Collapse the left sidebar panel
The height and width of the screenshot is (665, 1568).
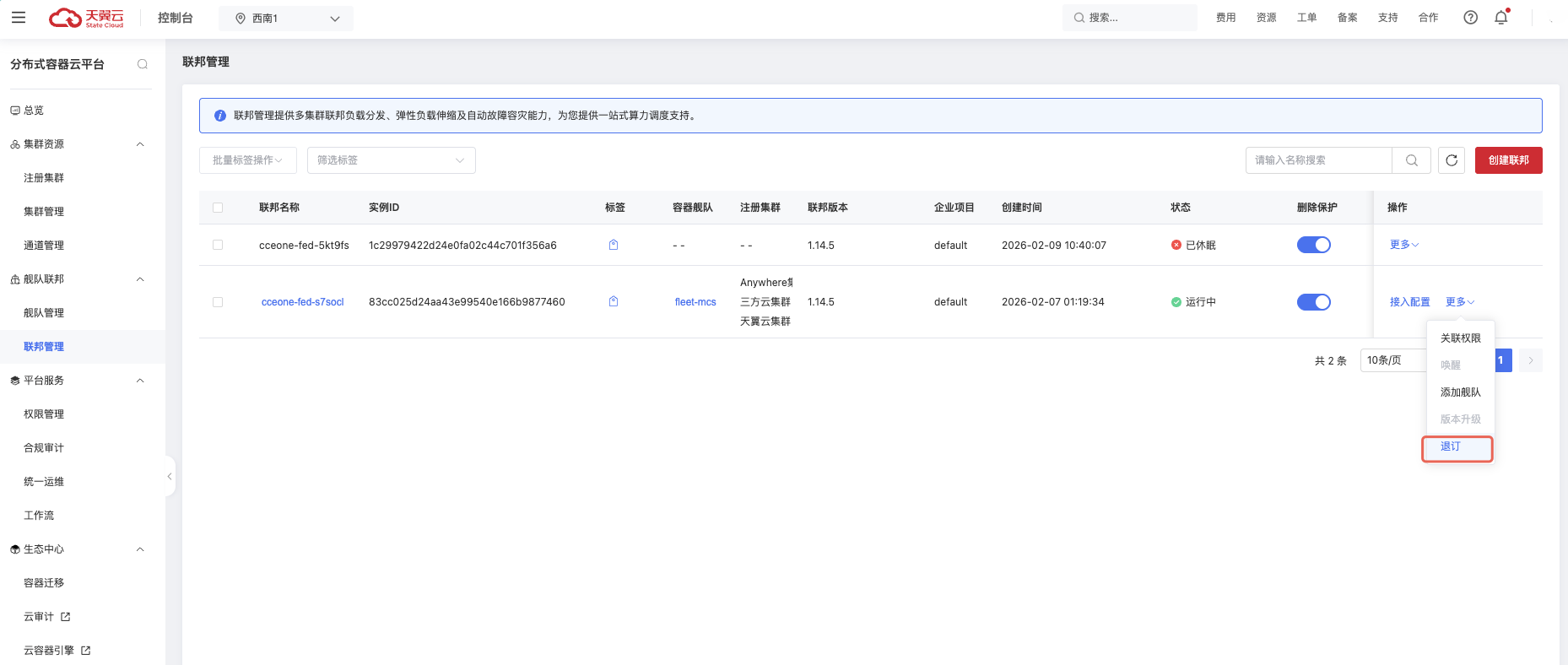(170, 477)
